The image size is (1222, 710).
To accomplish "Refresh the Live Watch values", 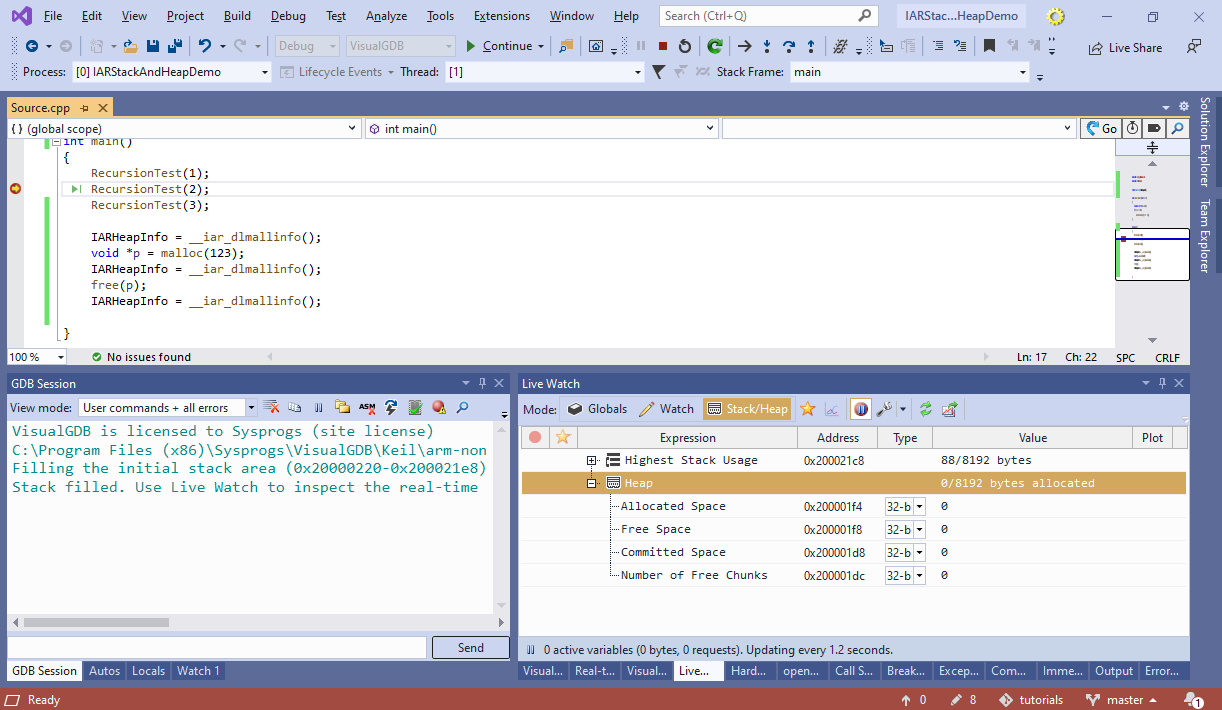I will (926, 409).
